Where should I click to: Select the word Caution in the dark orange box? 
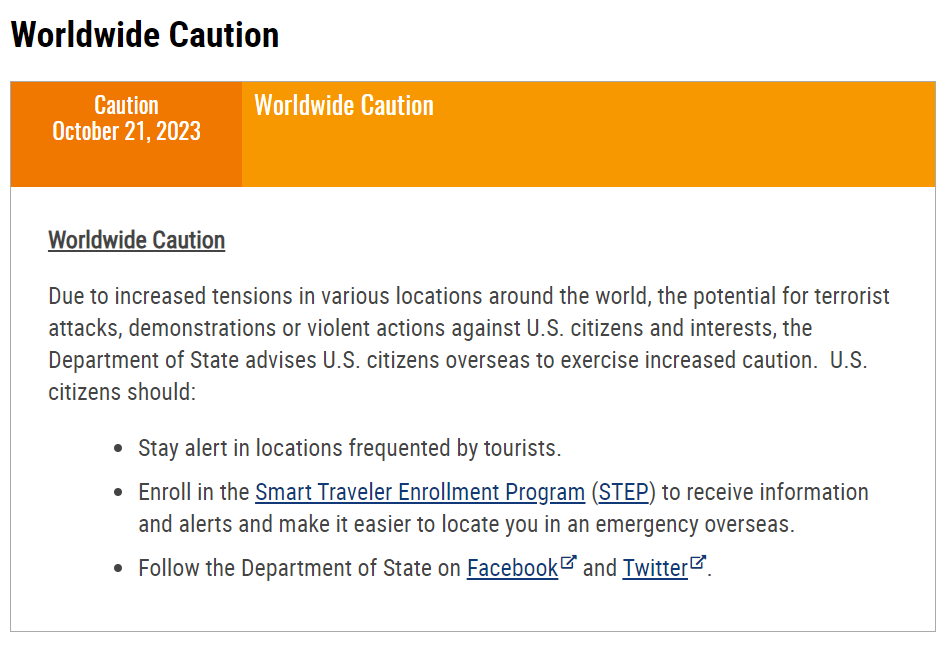coord(126,105)
